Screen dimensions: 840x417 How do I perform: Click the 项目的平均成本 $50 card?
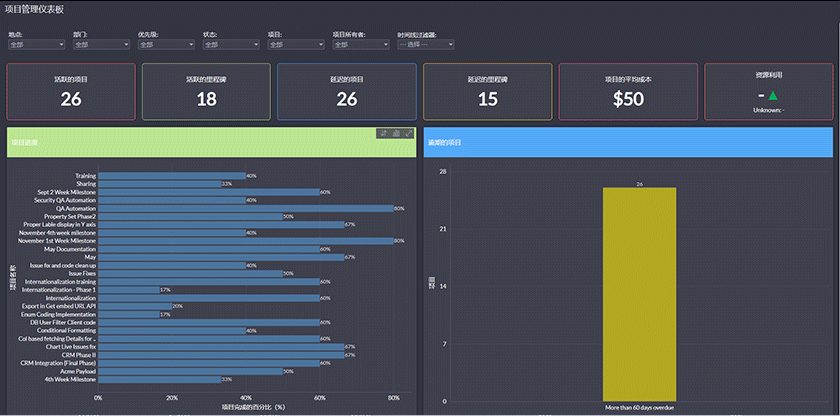tap(628, 90)
